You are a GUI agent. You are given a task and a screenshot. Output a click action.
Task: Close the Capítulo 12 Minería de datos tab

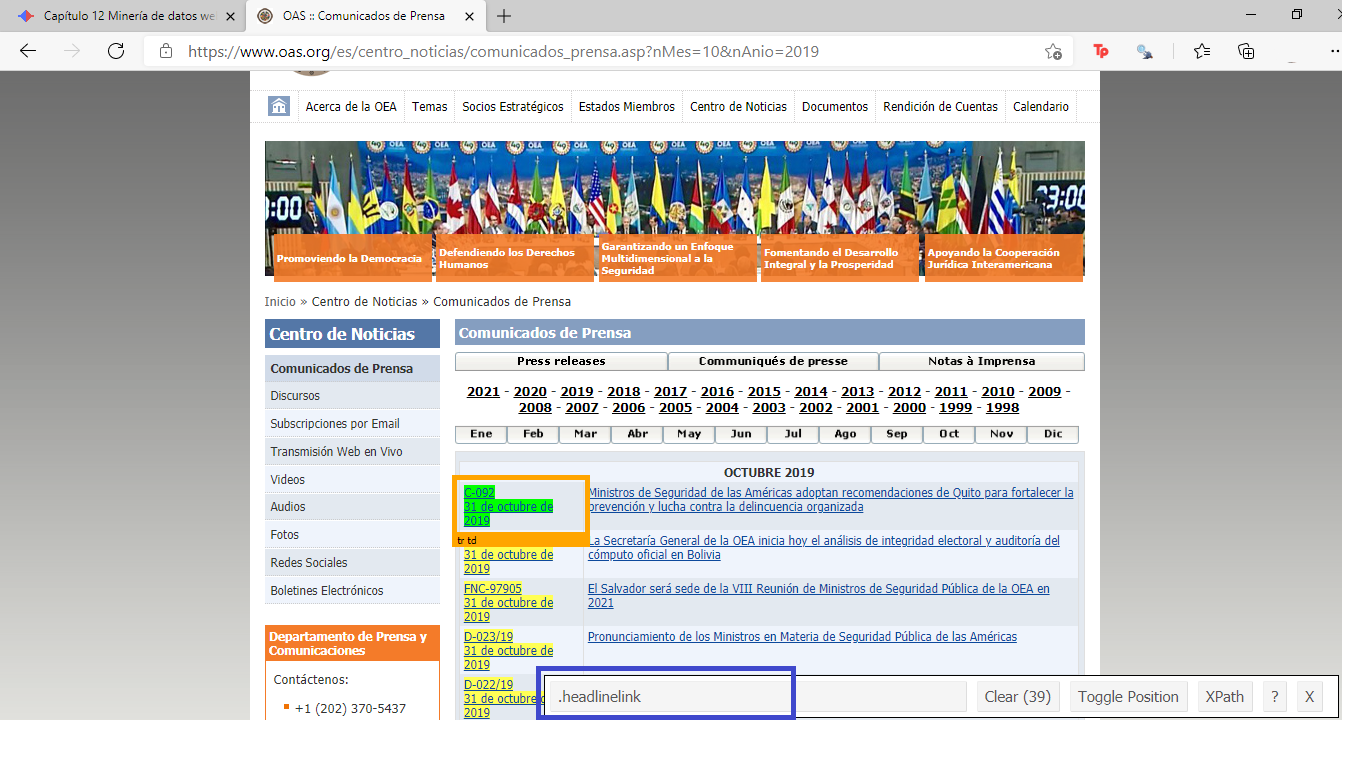click(x=231, y=16)
